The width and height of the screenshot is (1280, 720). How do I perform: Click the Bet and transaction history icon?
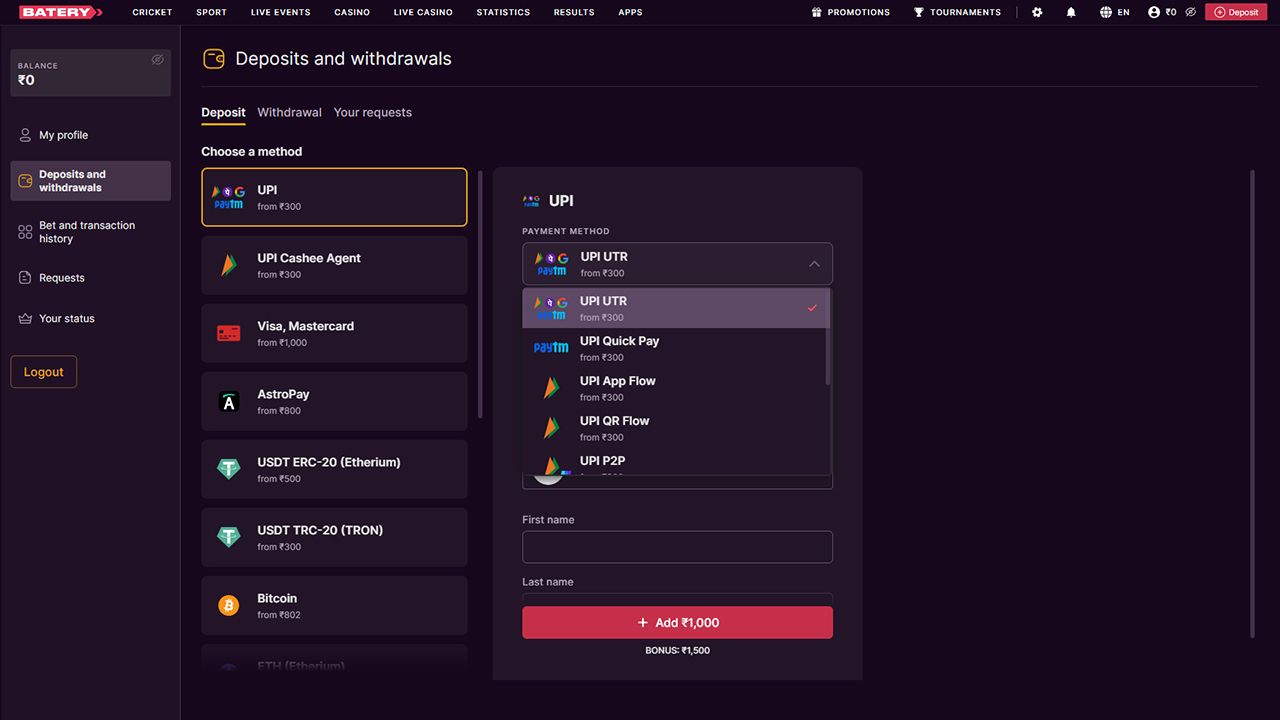25,232
